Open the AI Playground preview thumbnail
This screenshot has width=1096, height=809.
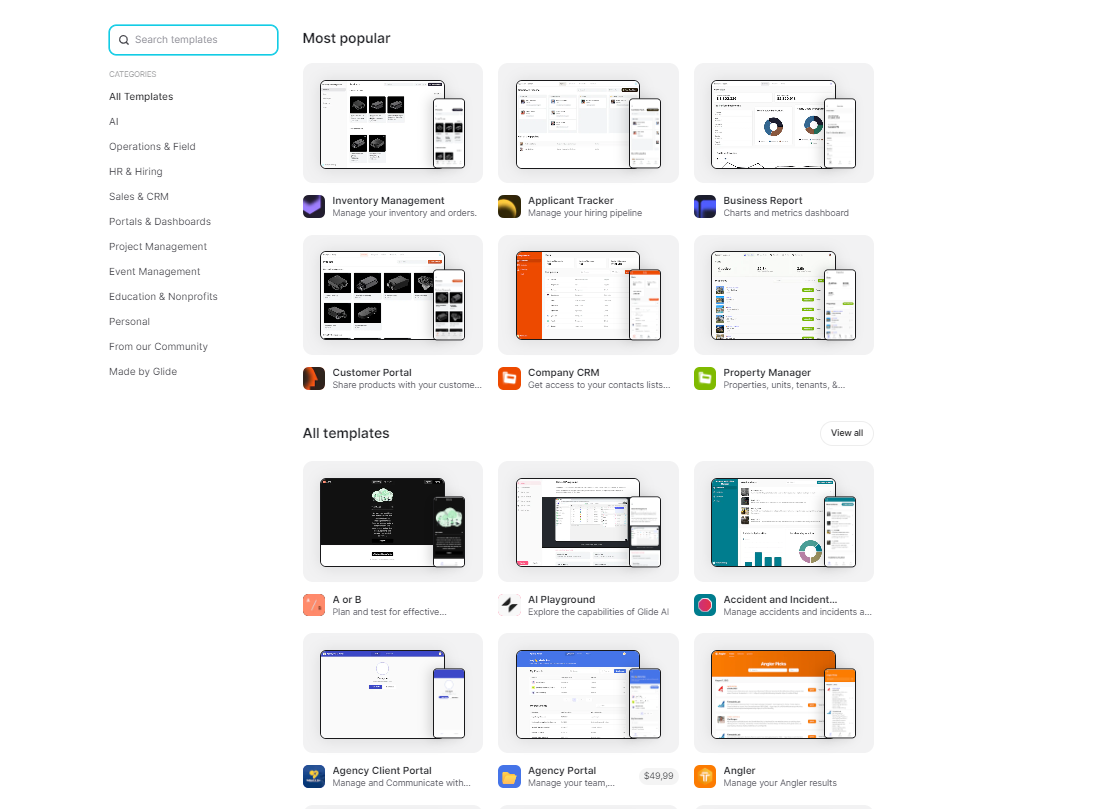pos(589,522)
